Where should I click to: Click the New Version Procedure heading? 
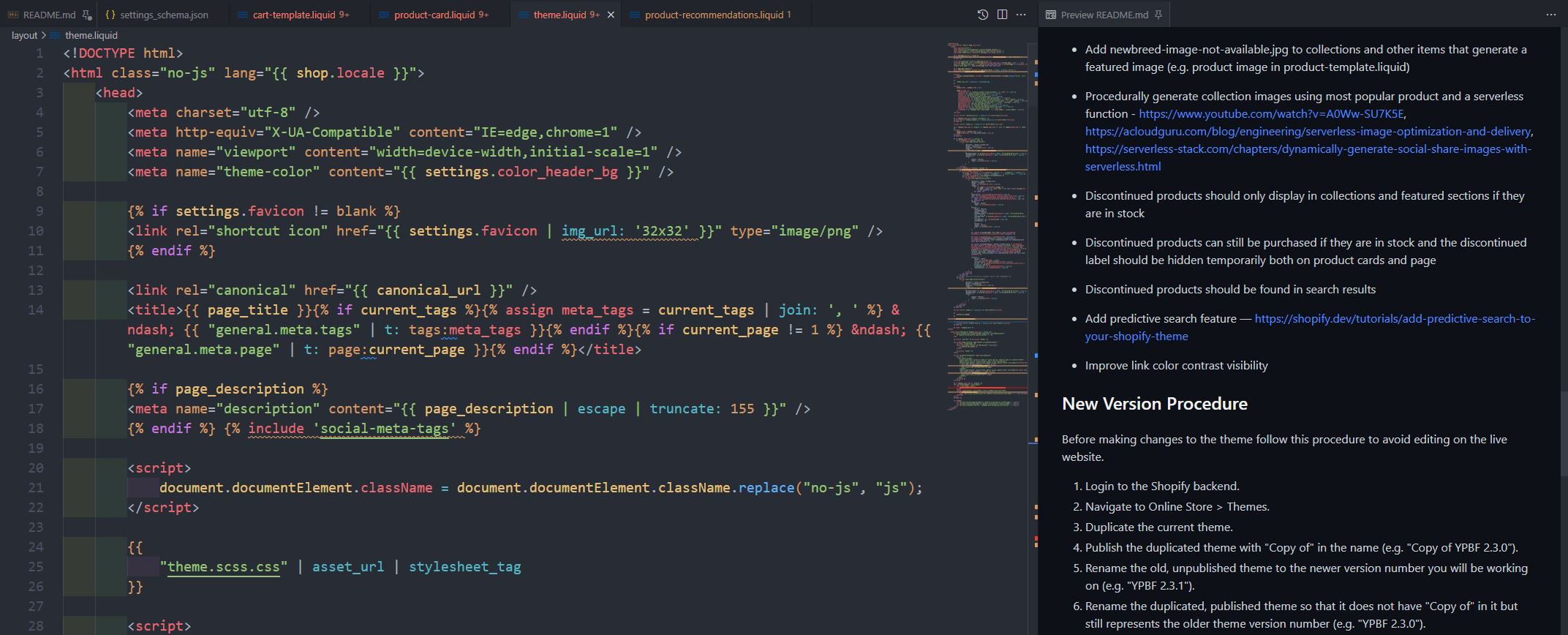click(x=1154, y=404)
